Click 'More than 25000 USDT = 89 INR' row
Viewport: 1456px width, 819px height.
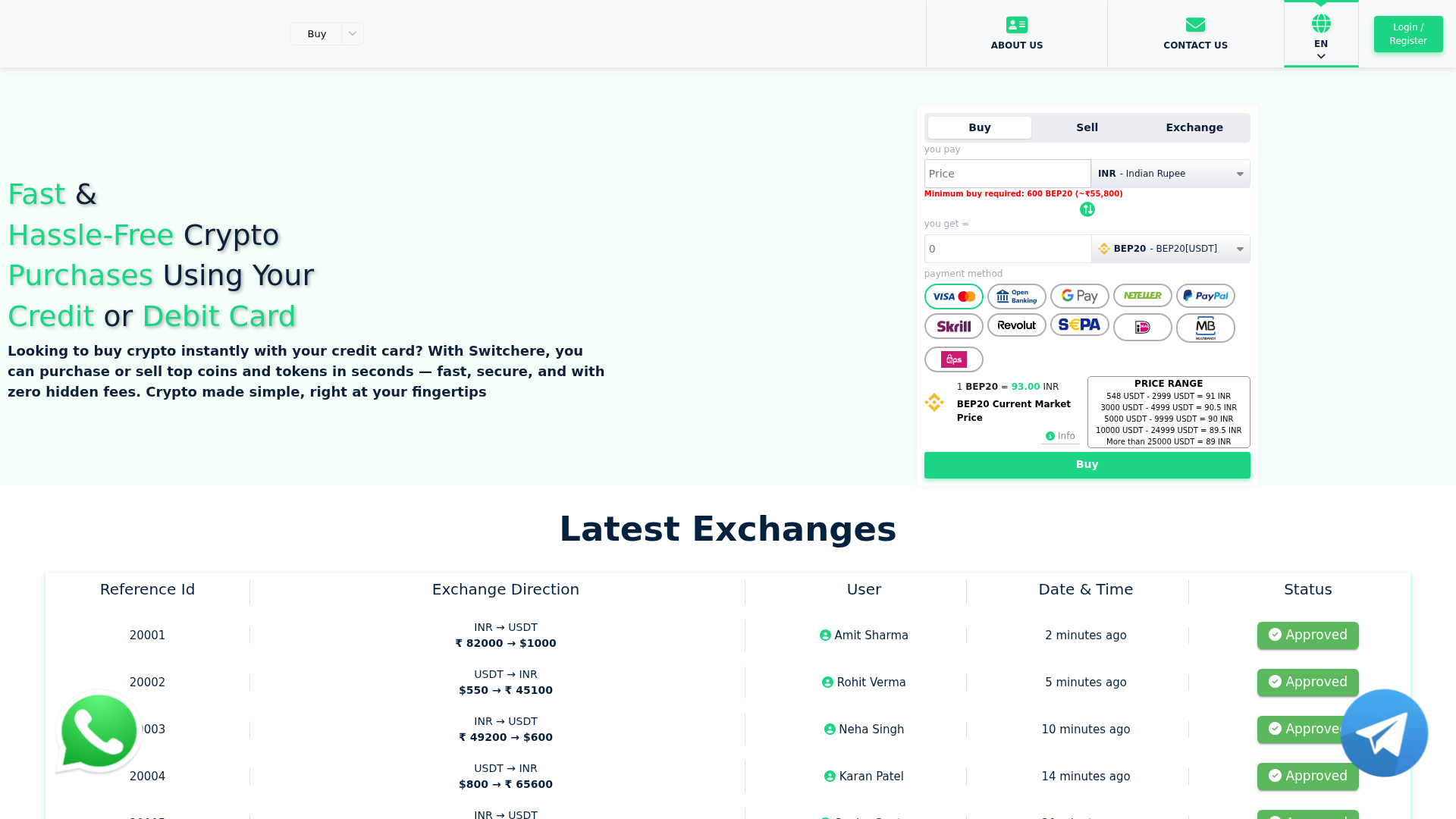click(x=1169, y=441)
